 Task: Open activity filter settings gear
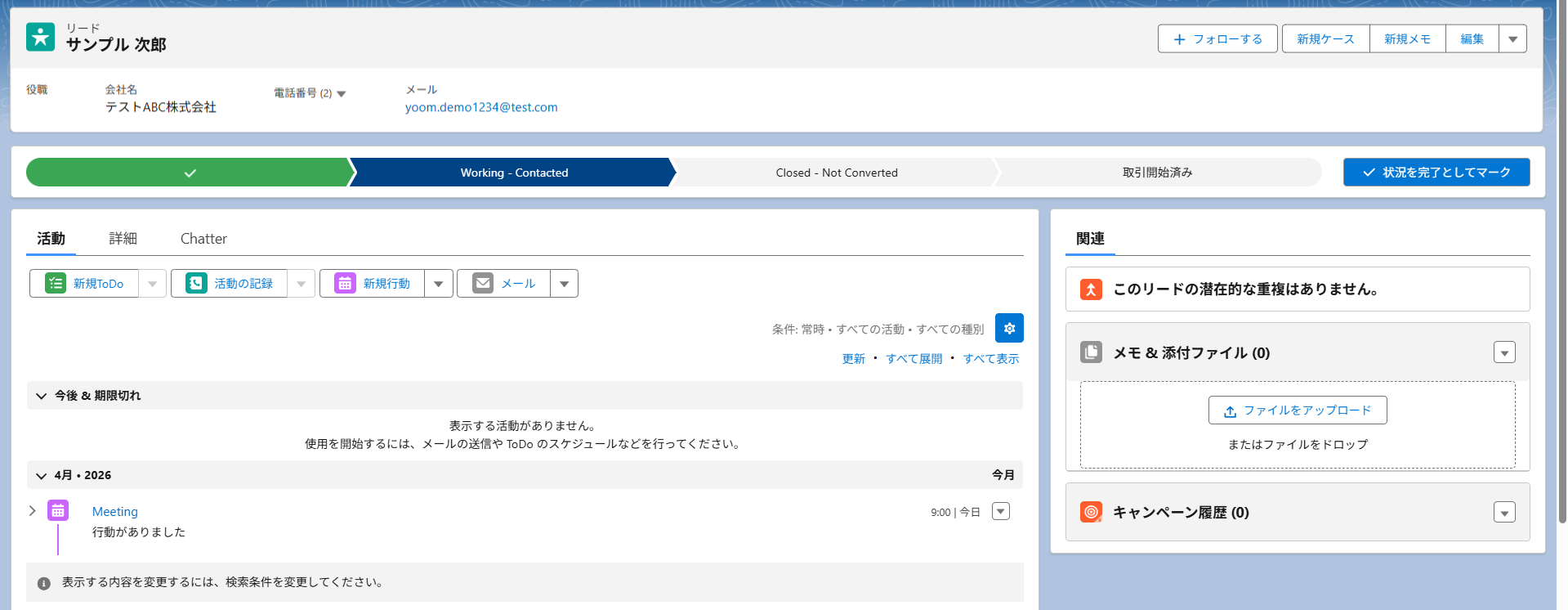(x=1009, y=328)
